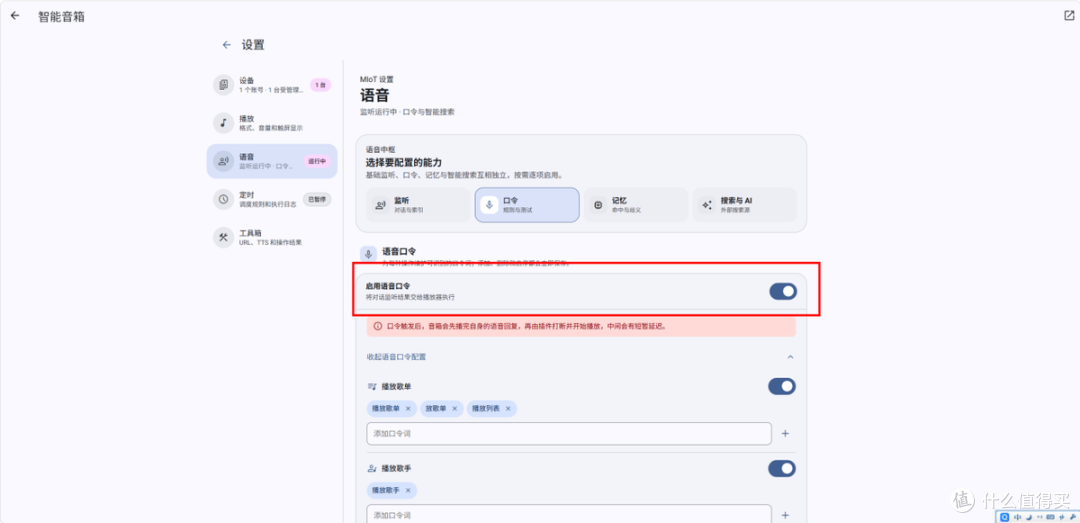This screenshot has width=1080, height=523.
Task: Select the 监听 listening card icon
Action: point(380,205)
